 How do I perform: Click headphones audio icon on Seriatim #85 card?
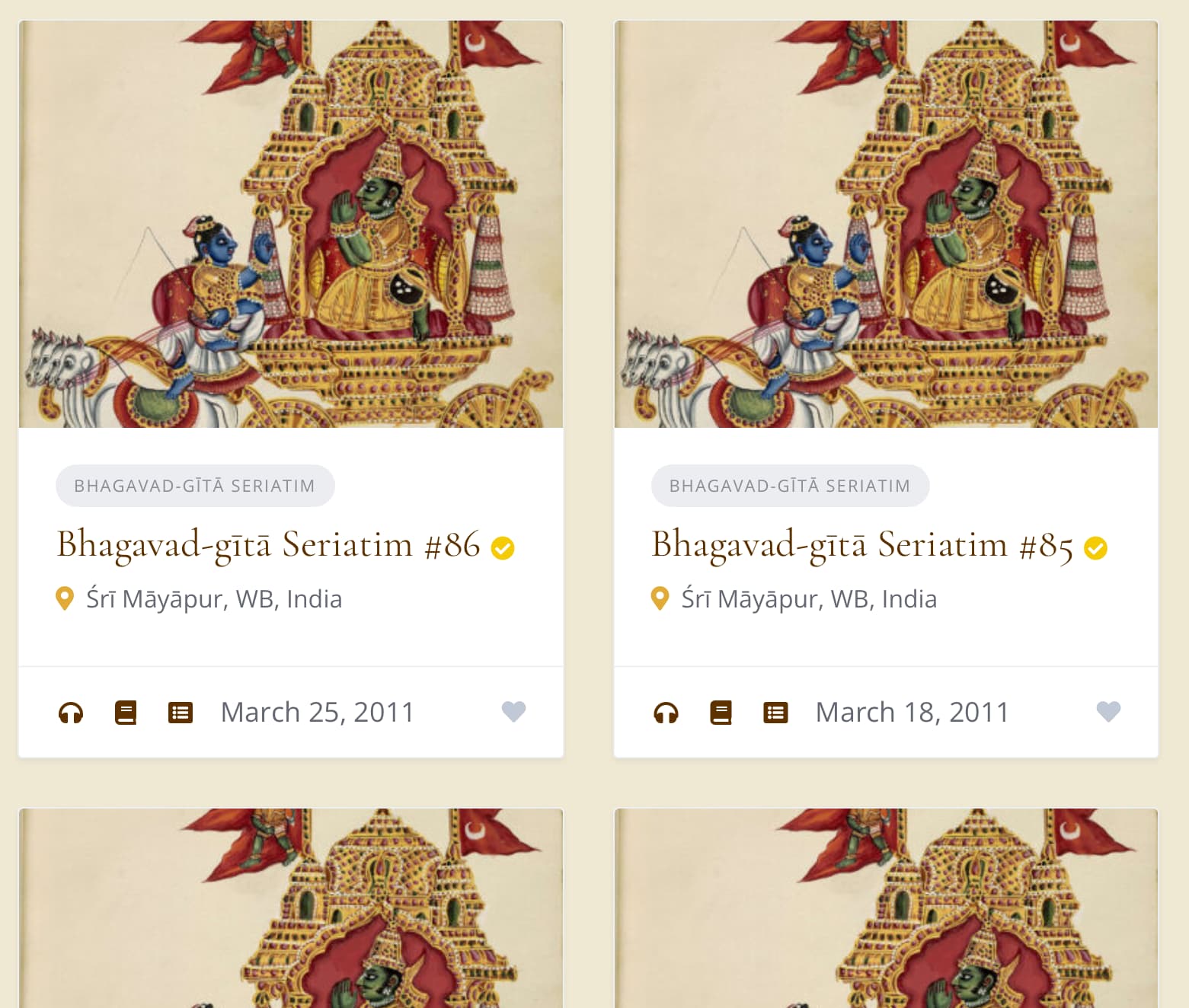pos(666,713)
